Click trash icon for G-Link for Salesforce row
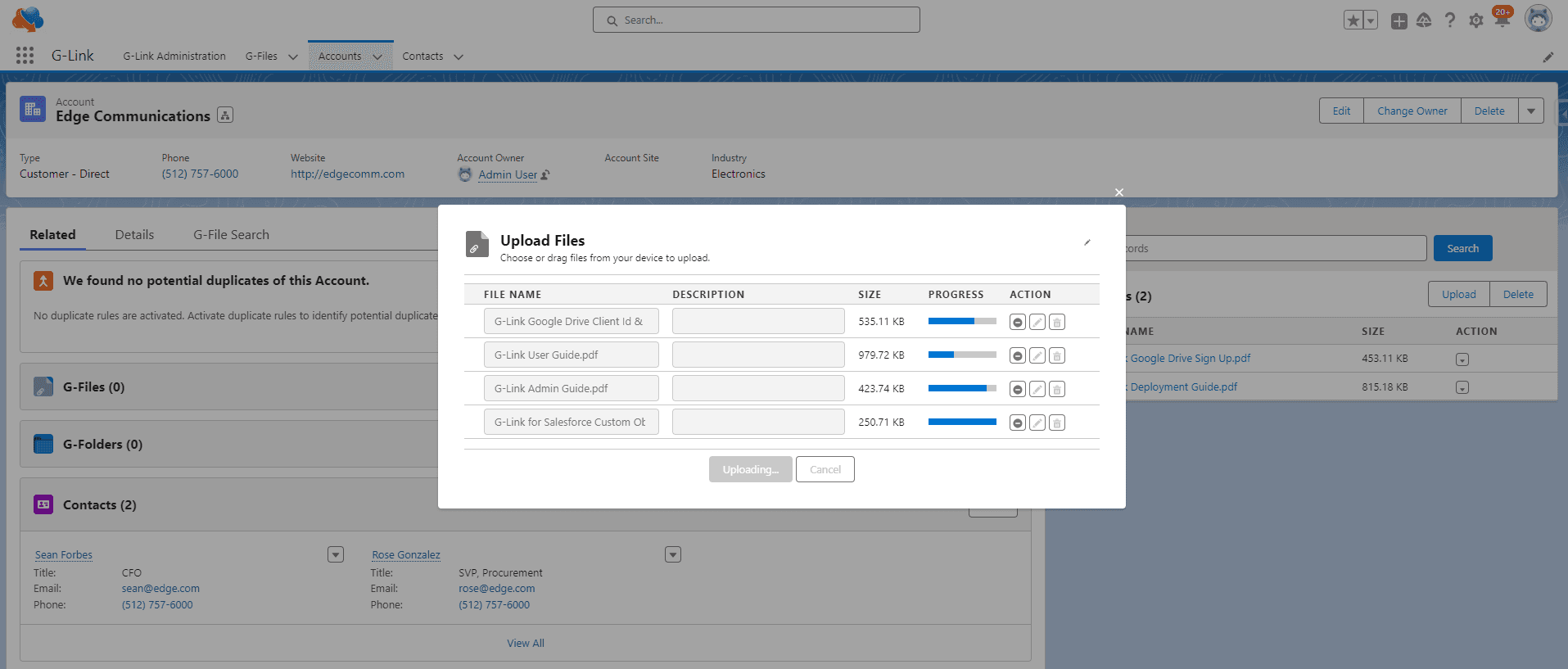Viewport: 1568px width, 669px height. coord(1057,423)
